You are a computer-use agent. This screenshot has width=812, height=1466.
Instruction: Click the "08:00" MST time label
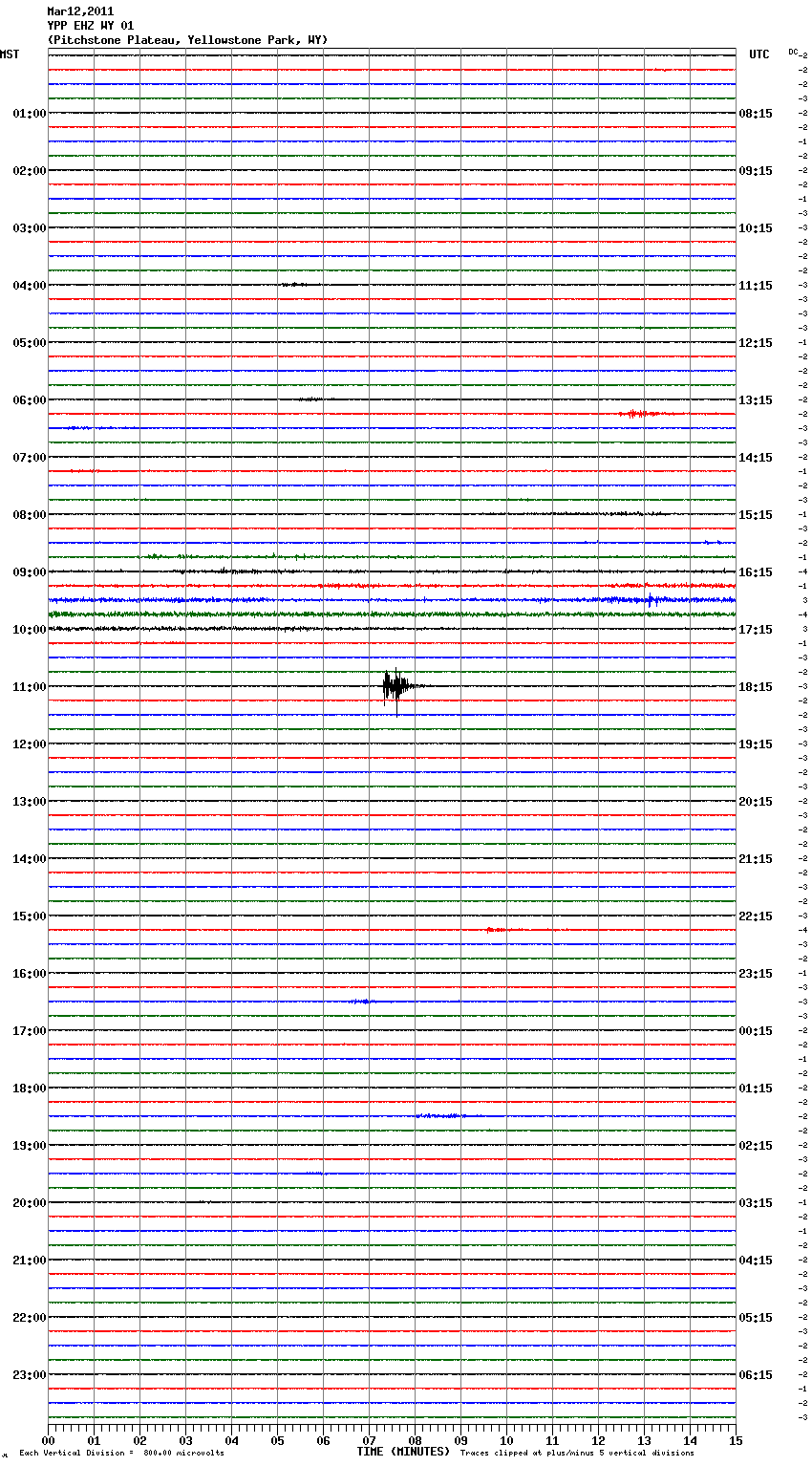29,515
